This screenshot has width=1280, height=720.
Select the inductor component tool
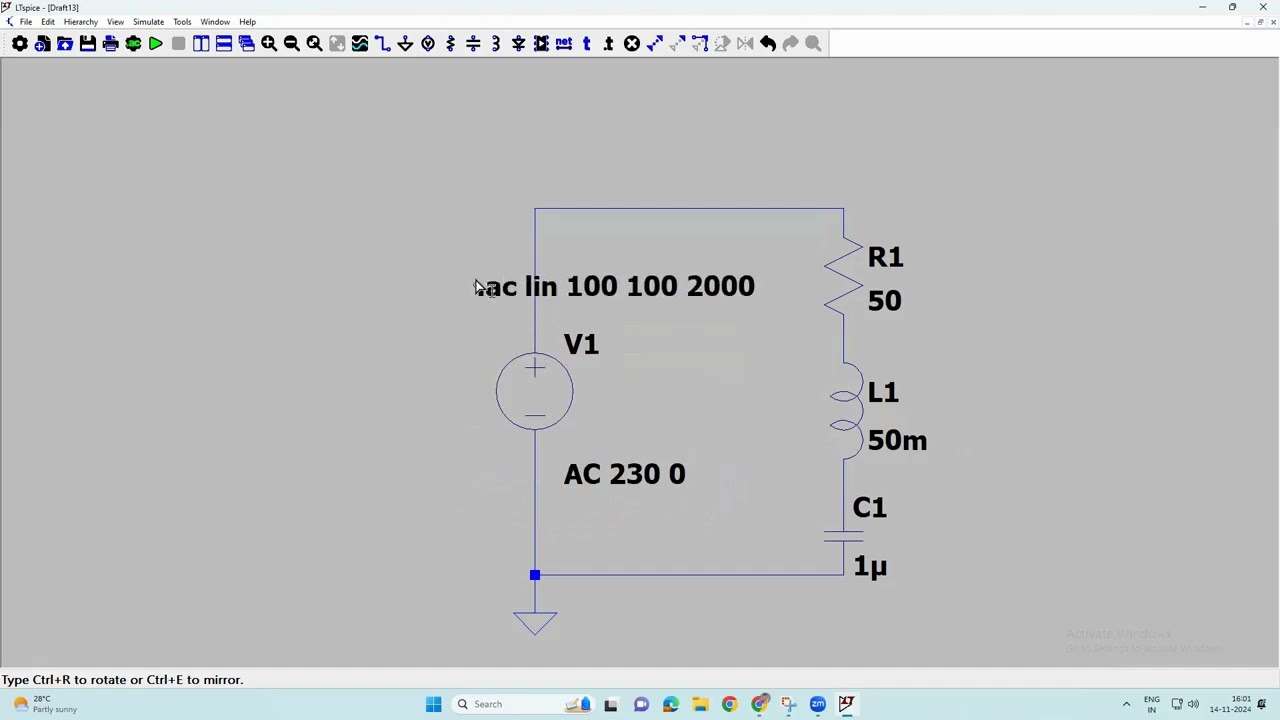coord(496,44)
